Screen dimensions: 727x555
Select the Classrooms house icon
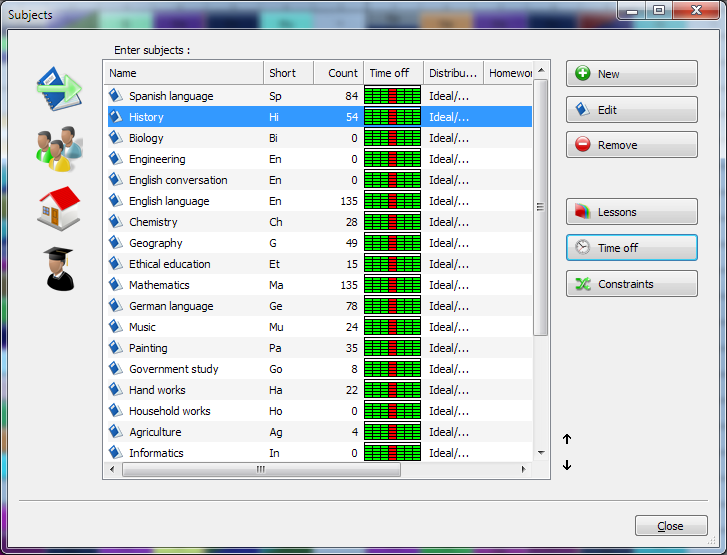[x=59, y=209]
